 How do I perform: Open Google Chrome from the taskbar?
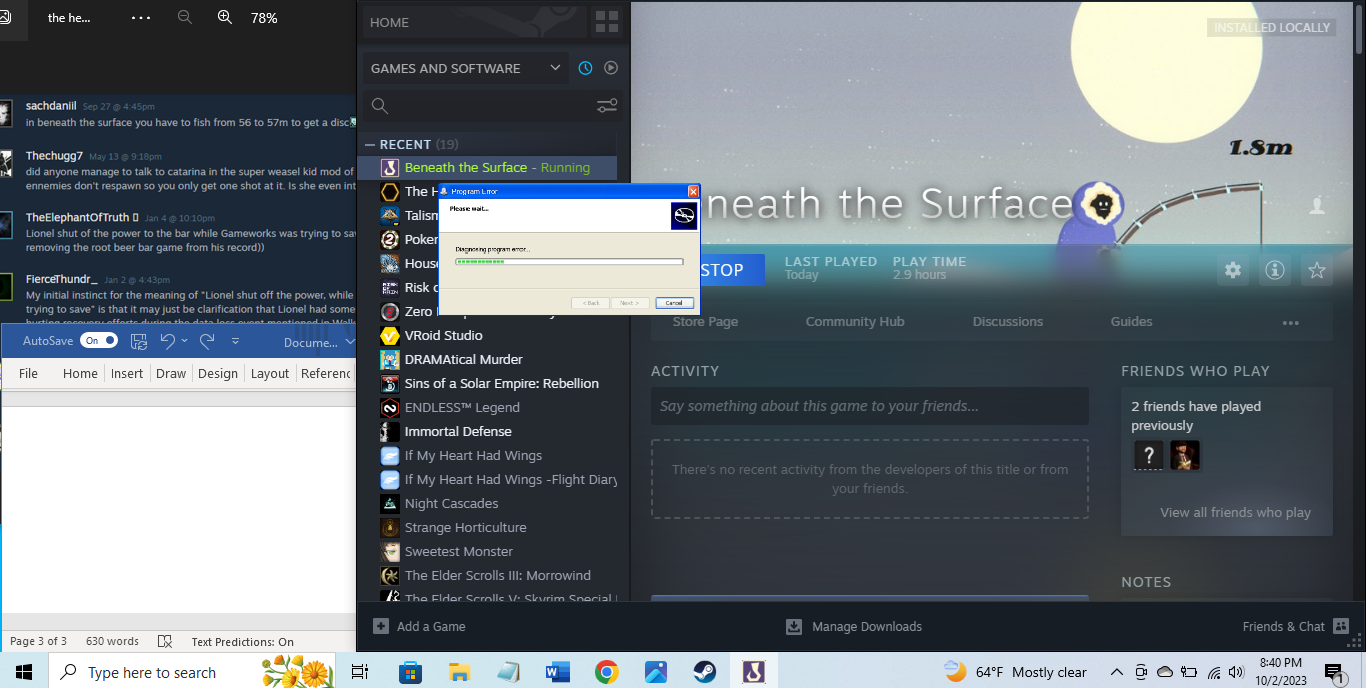606,672
